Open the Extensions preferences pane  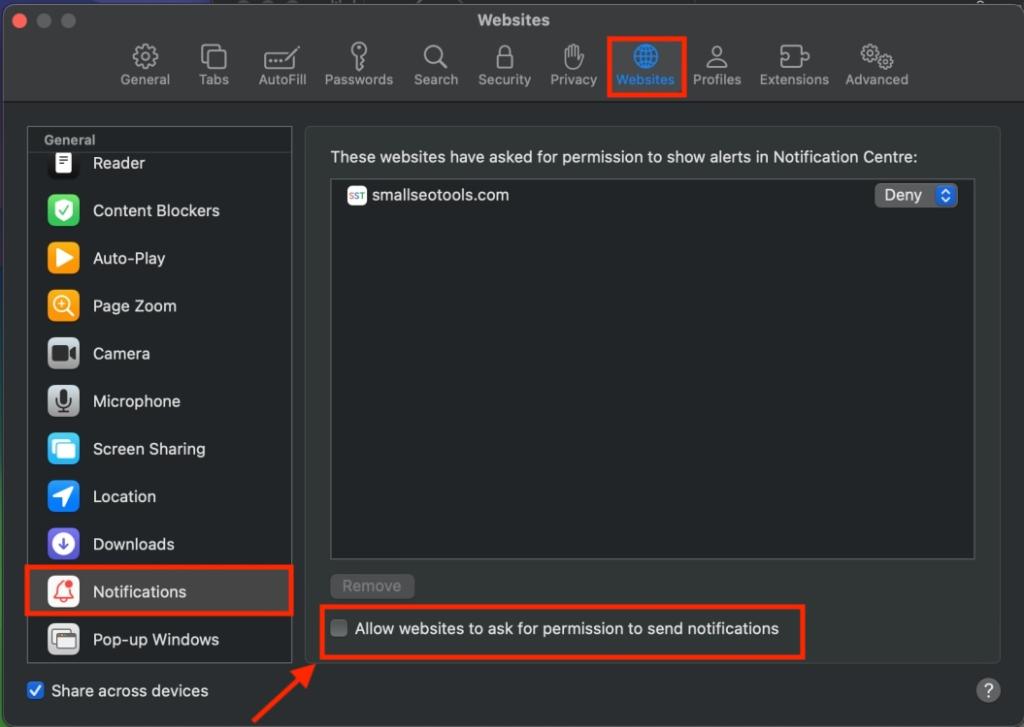(x=794, y=65)
